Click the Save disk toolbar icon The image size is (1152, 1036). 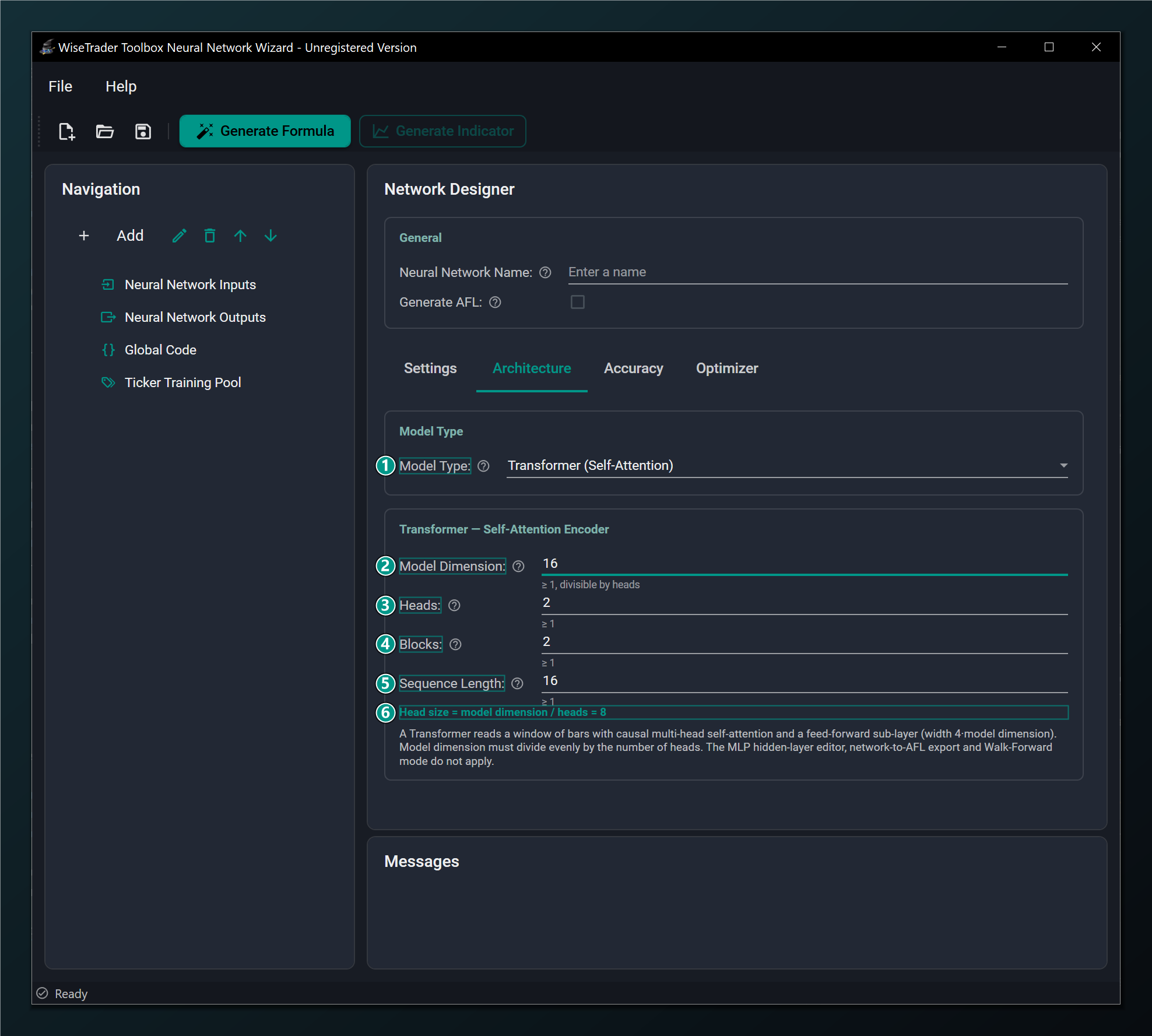coord(143,131)
